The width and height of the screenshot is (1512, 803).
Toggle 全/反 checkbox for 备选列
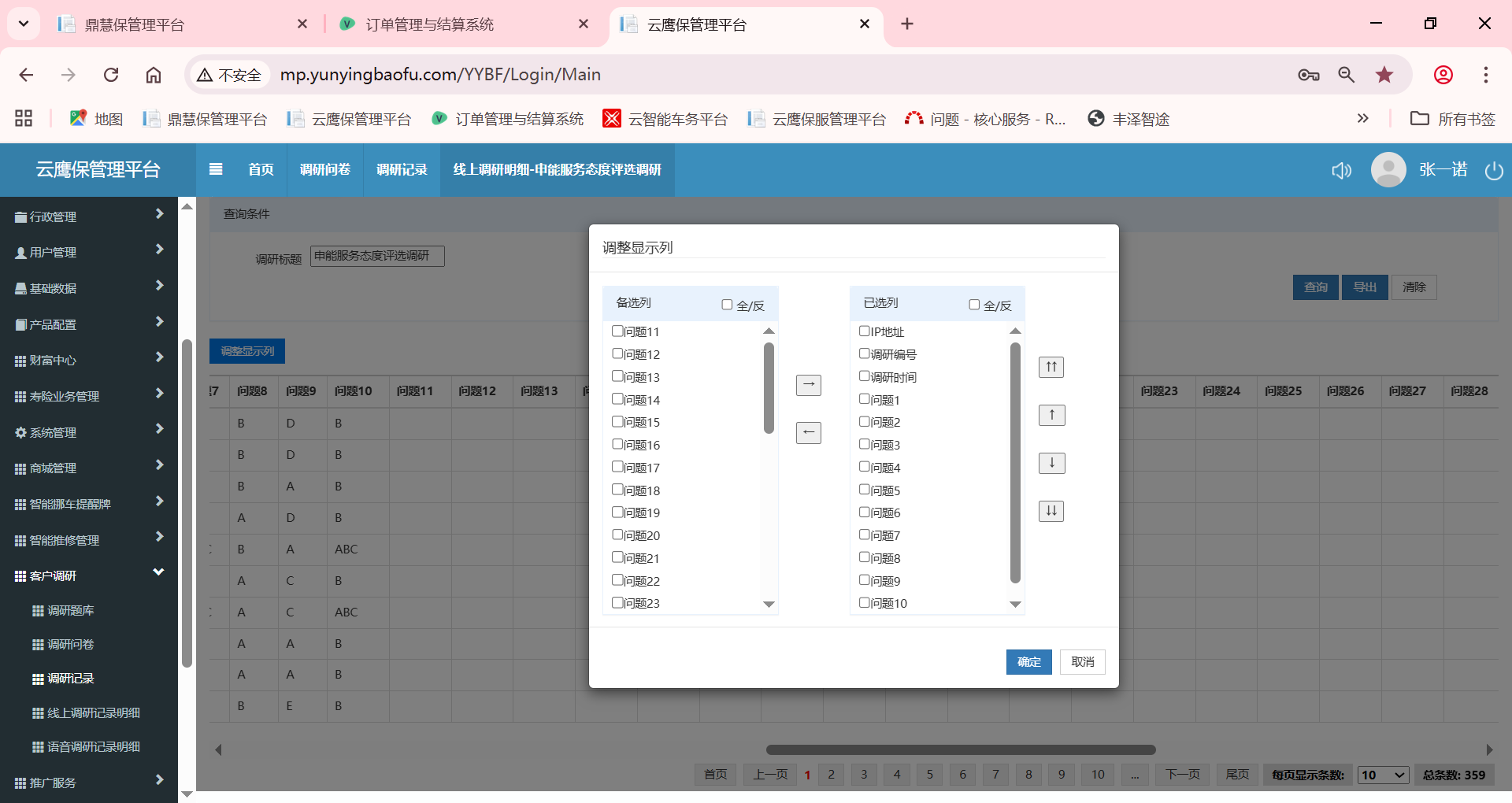pyautogui.click(x=727, y=305)
